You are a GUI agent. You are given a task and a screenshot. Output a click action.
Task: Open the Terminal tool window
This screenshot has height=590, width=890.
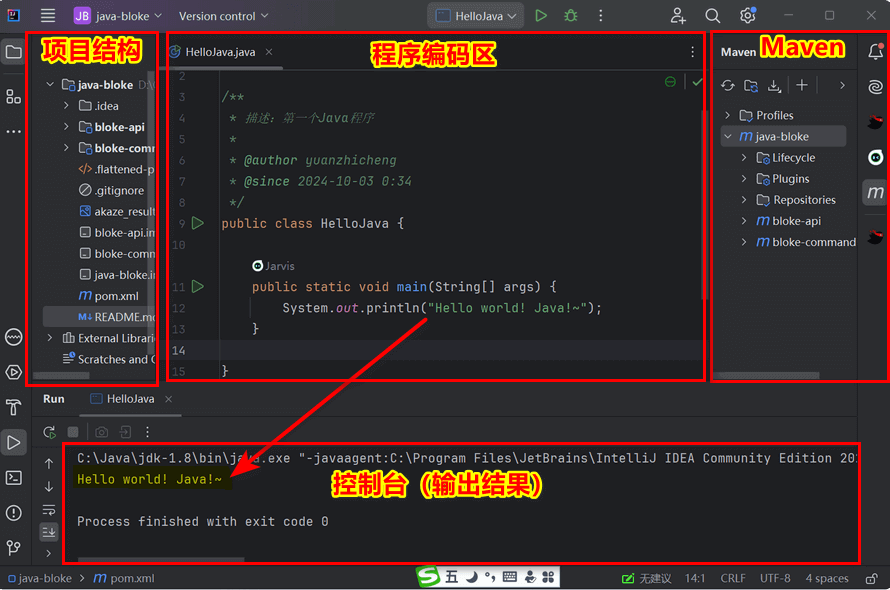14,478
